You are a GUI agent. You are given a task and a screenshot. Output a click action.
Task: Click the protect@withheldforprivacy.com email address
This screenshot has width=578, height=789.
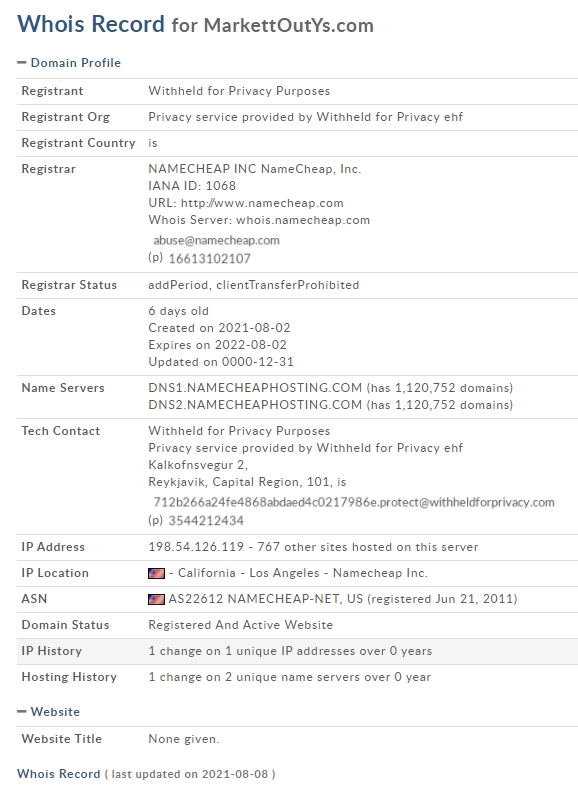[x=354, y=502]
